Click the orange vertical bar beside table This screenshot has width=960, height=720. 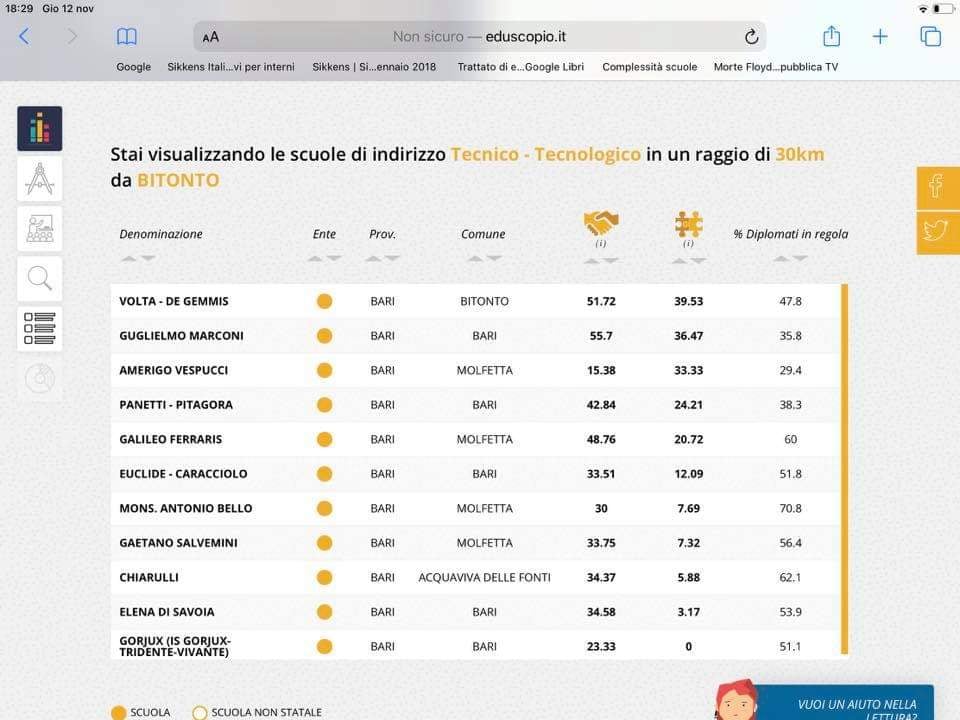tap(845, 469)
